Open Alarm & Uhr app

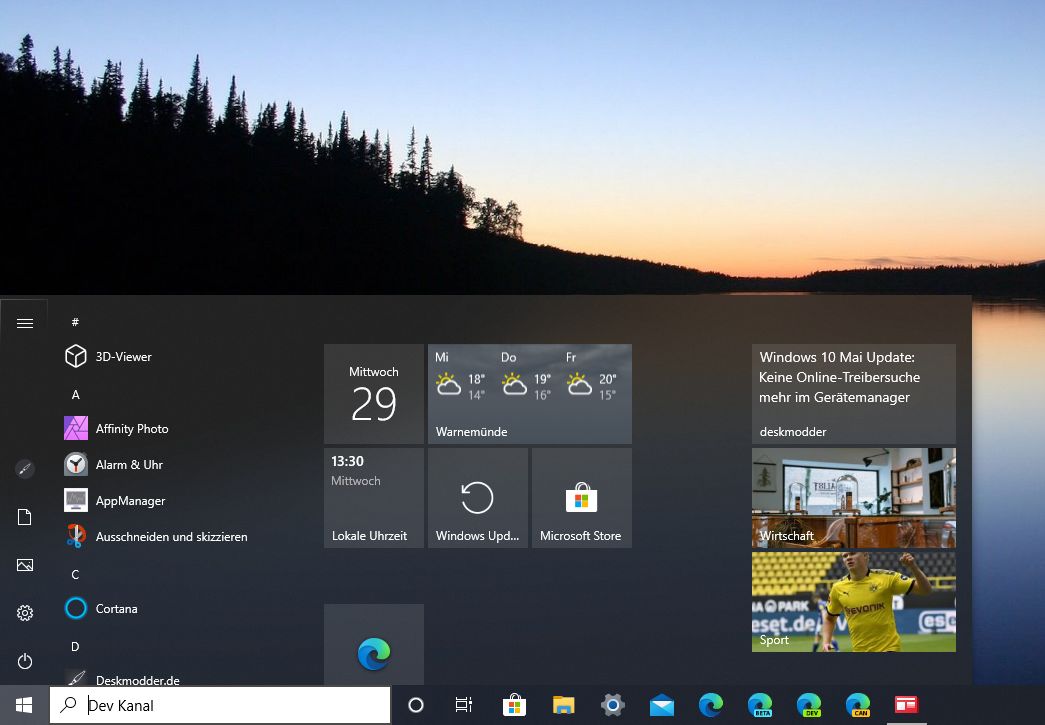click(113, 464)
